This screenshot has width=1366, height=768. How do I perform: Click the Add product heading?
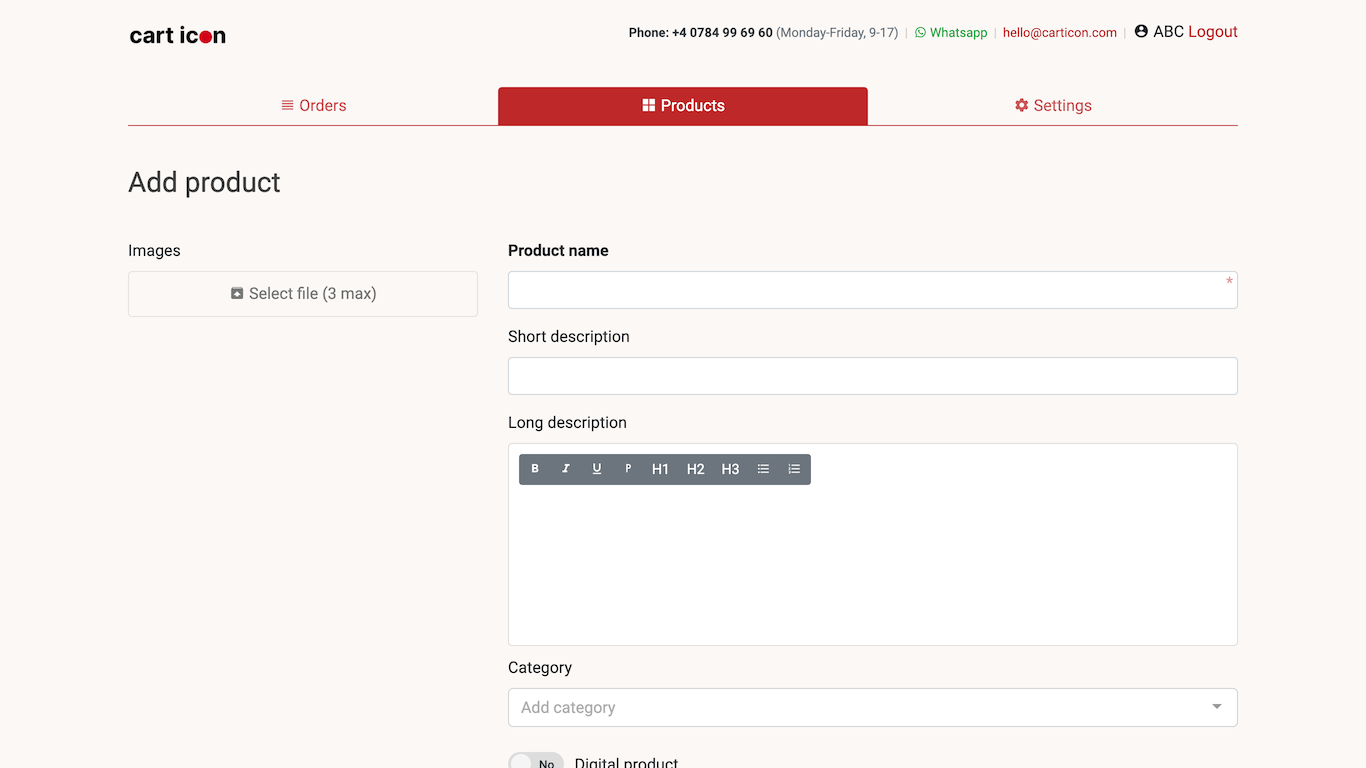point(204,182)
